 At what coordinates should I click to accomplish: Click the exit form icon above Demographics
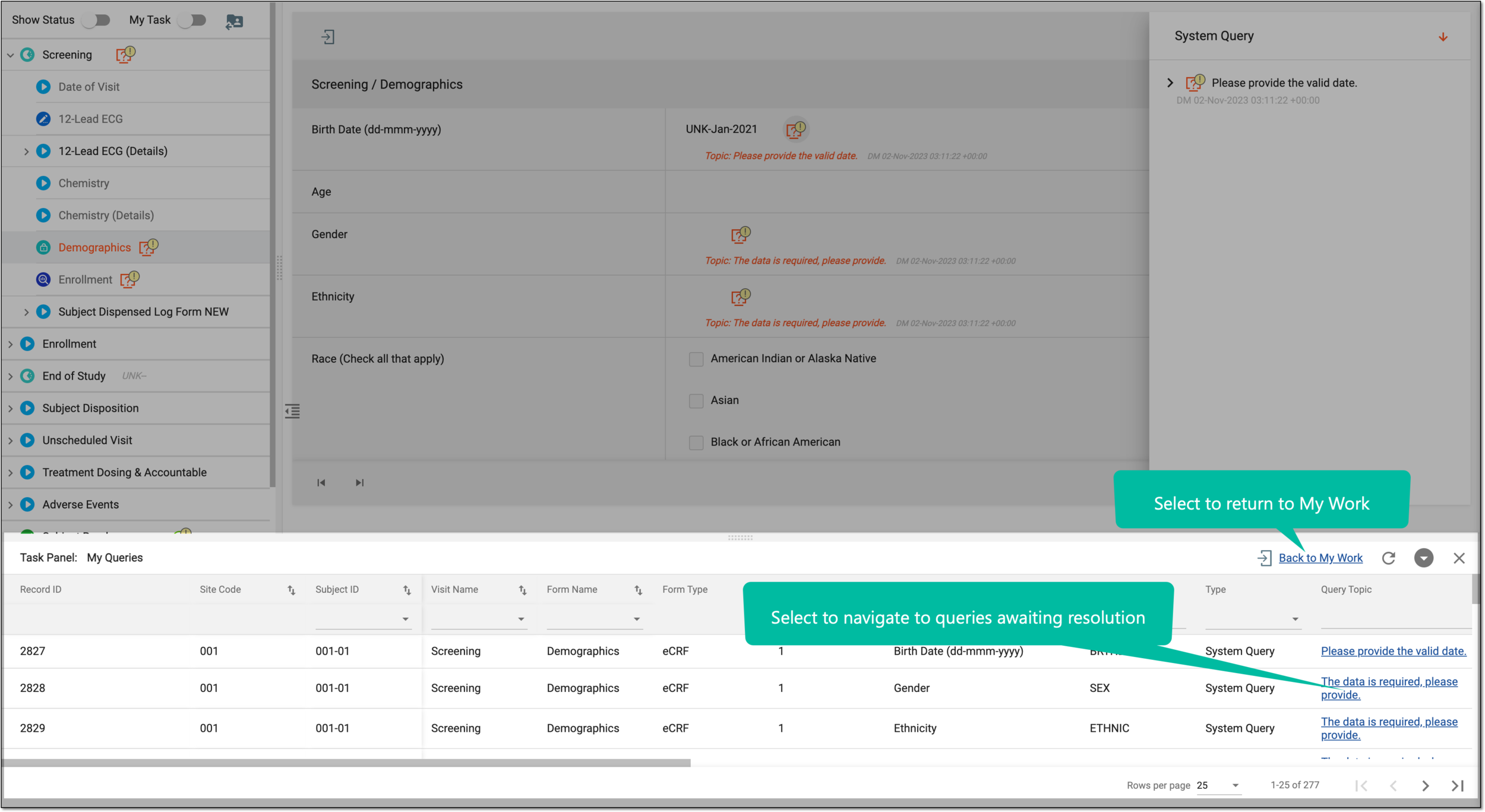point(328,37)
